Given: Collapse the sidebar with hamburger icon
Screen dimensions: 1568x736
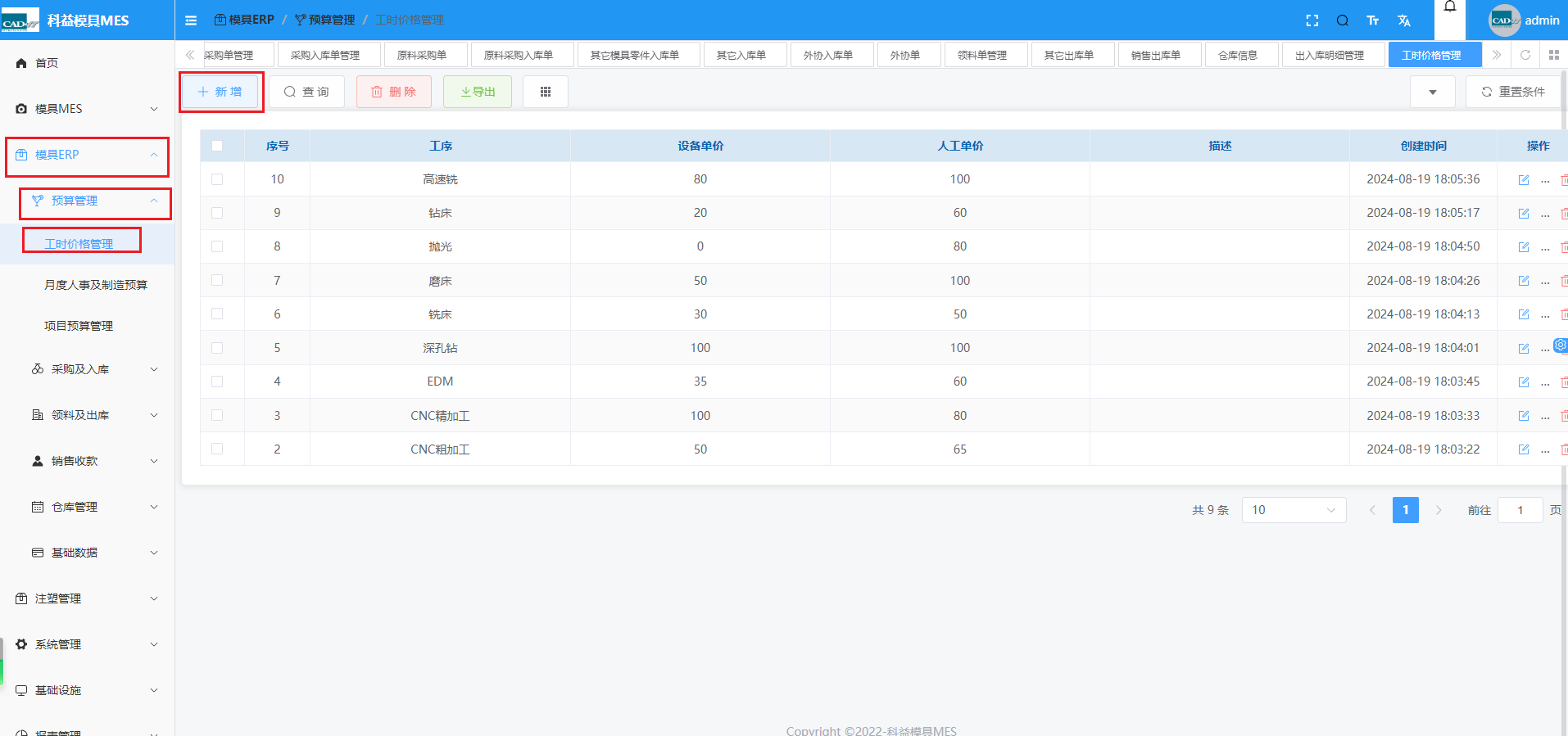Looking at the screenshot, I should coord(191,20).
